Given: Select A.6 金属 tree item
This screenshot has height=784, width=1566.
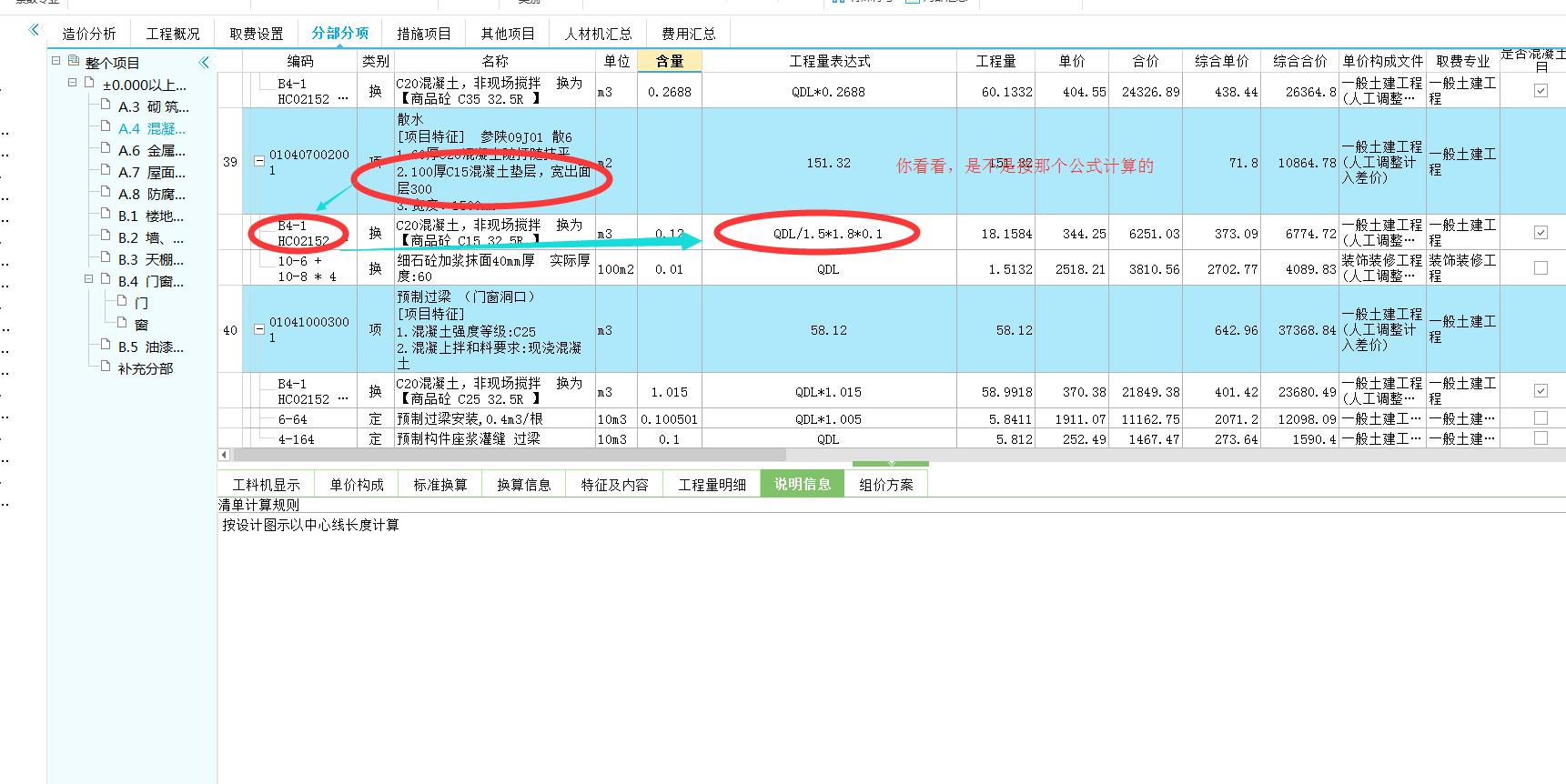Looking at the screenshot, I should click(x=151, y=150).
